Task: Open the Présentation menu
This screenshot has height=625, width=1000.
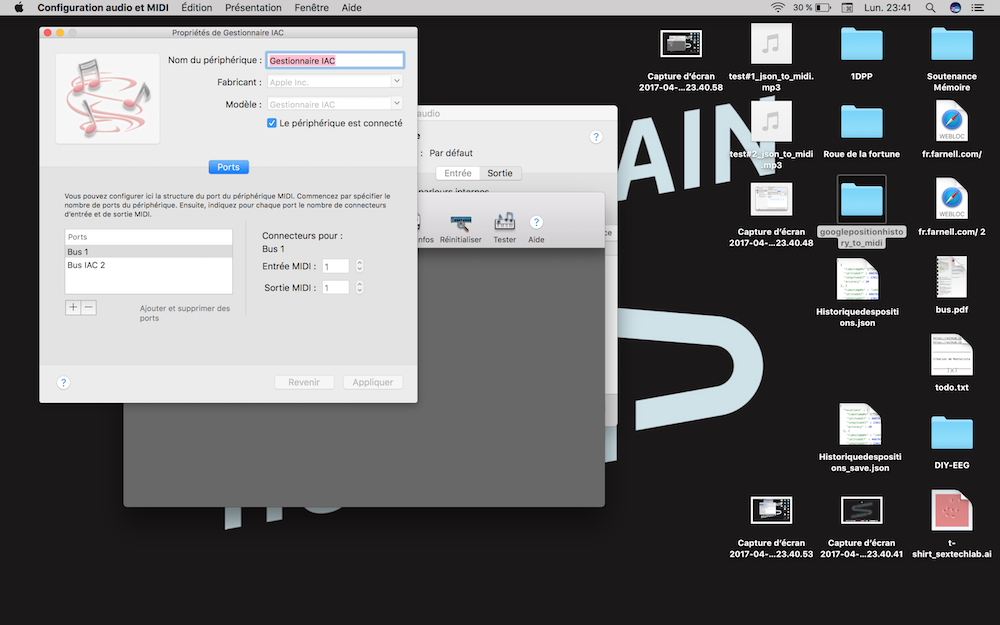Action: point(253,8)
